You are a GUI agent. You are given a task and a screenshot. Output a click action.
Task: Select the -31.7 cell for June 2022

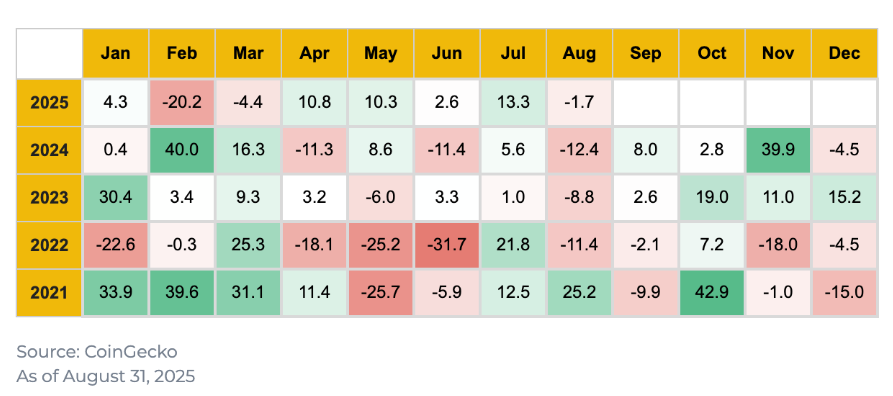[447, 246]
